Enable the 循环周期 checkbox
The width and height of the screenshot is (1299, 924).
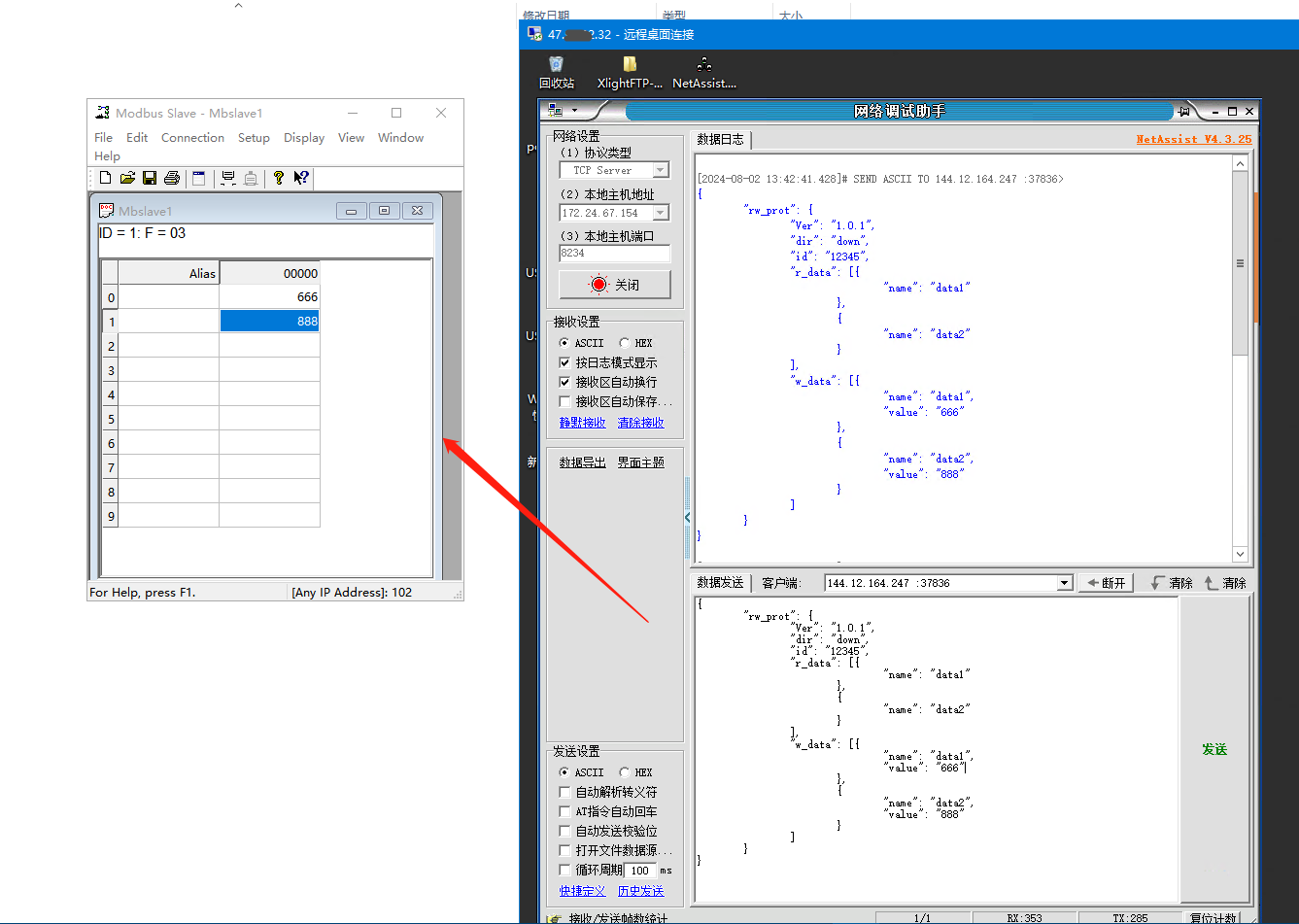[565, 870]
